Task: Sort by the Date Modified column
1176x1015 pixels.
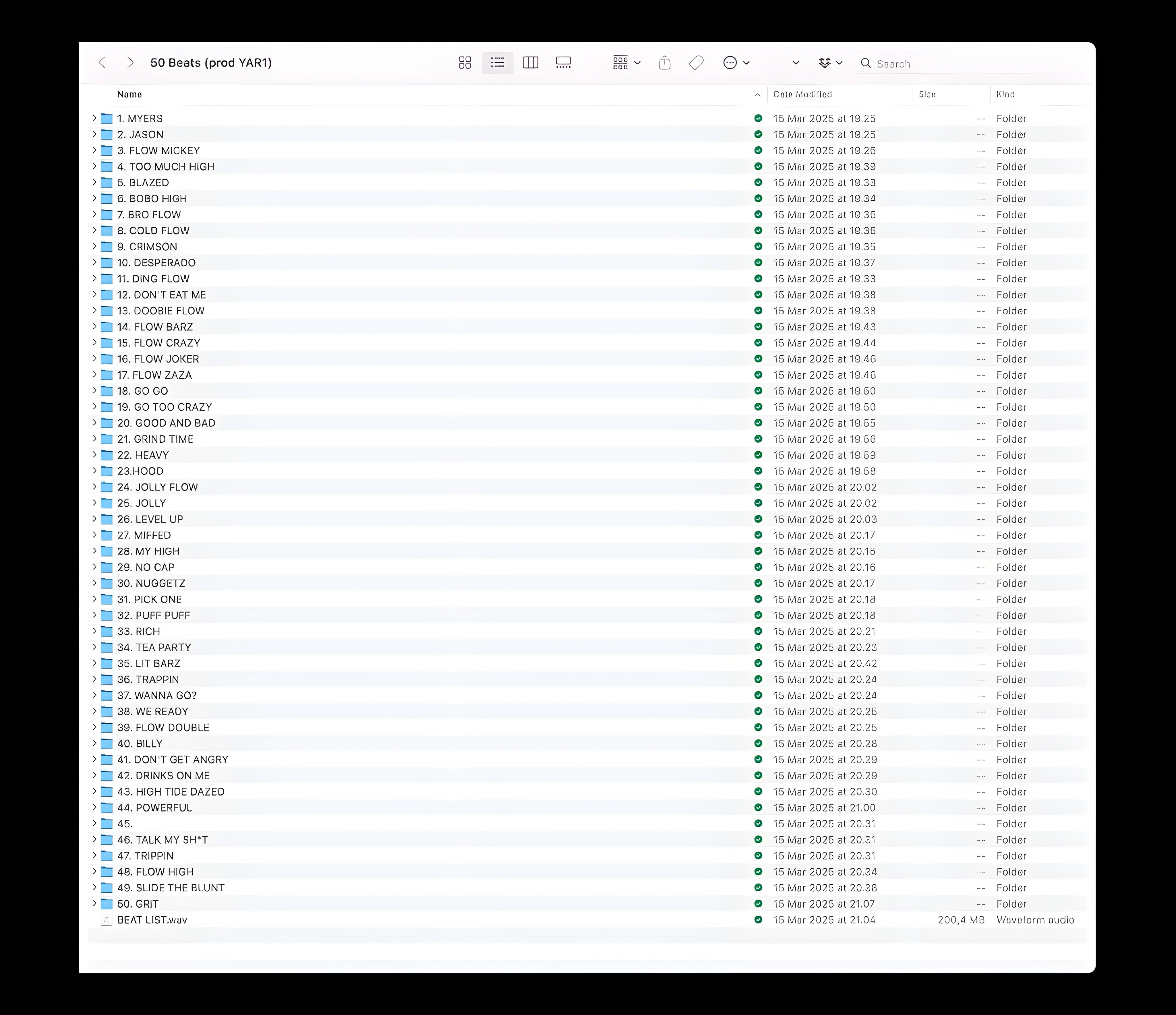Action: coord(802,95)
